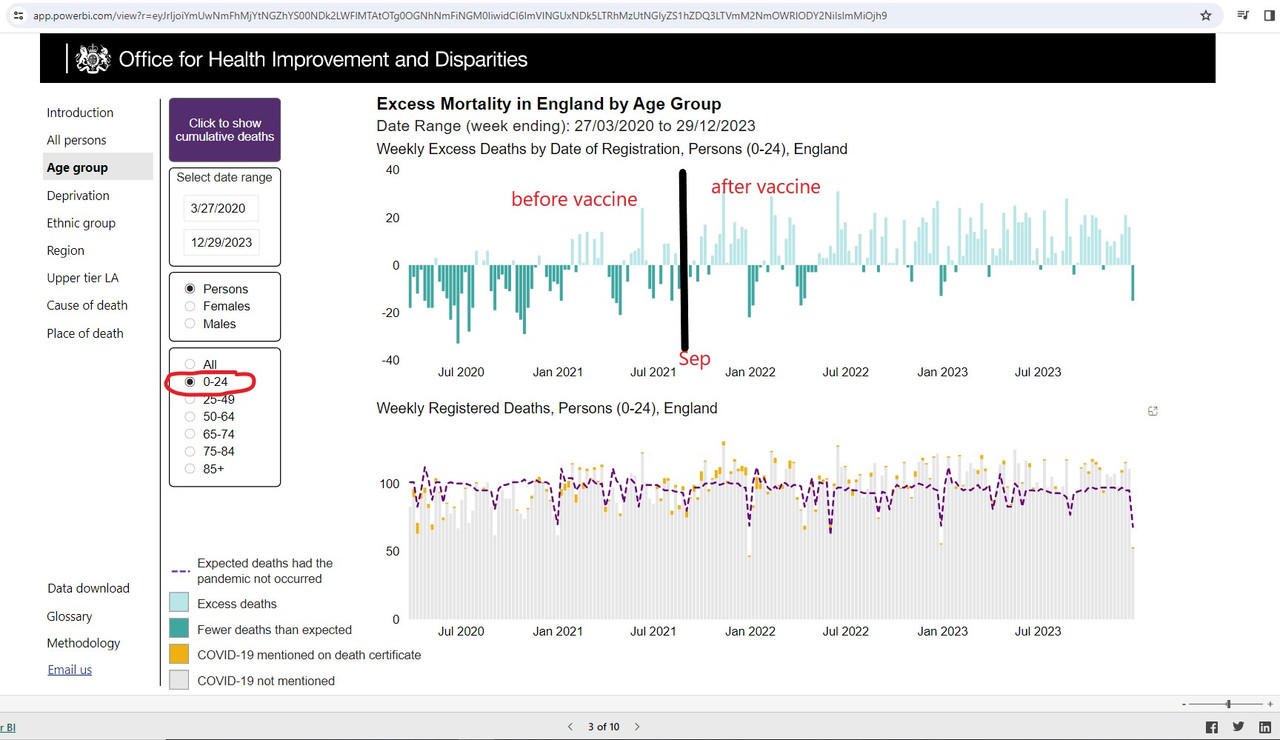Open the Deprivation page

(x=78, y=195)
